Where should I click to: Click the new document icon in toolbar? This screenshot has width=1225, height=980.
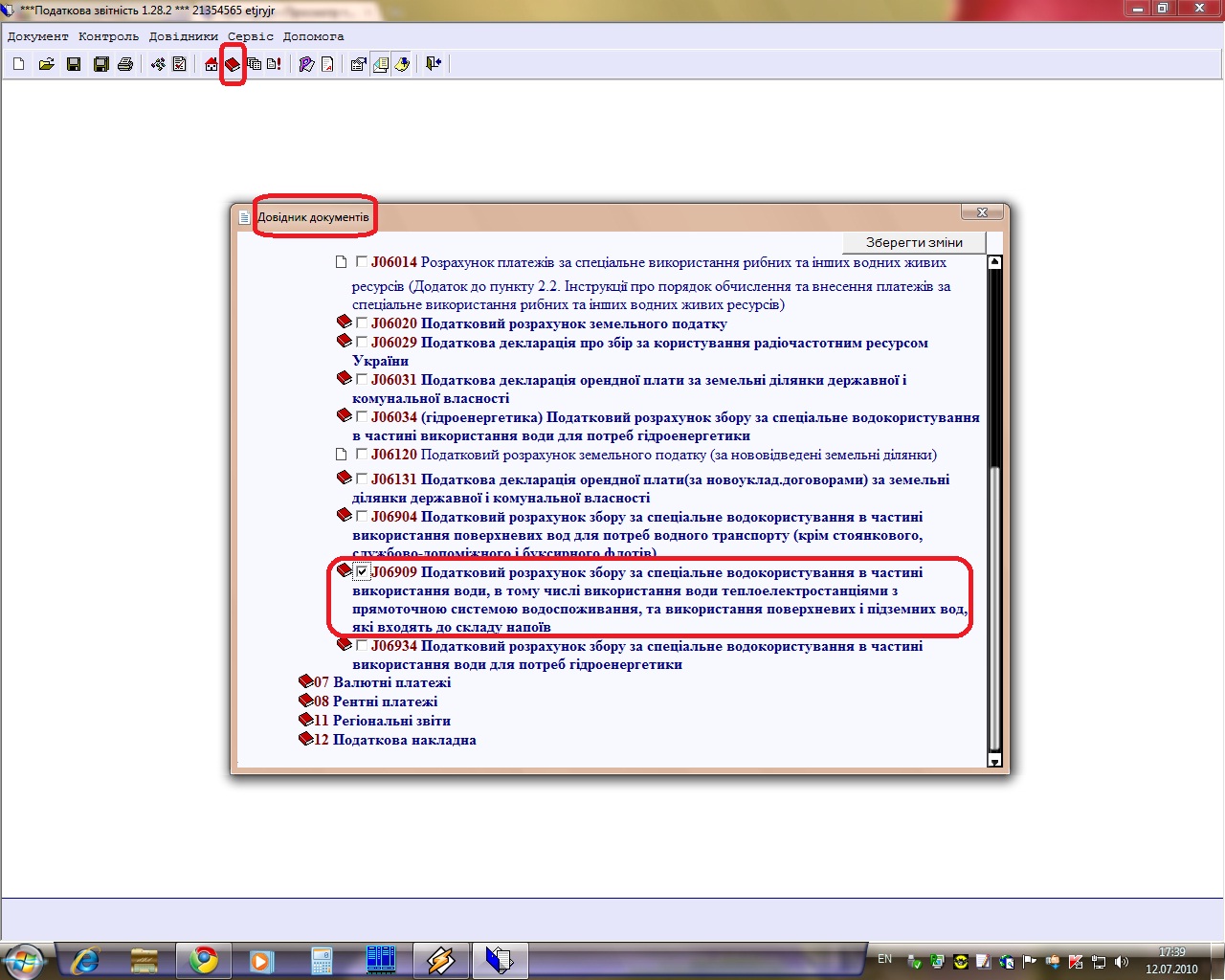pyautogui.click(x=19, y=64)
